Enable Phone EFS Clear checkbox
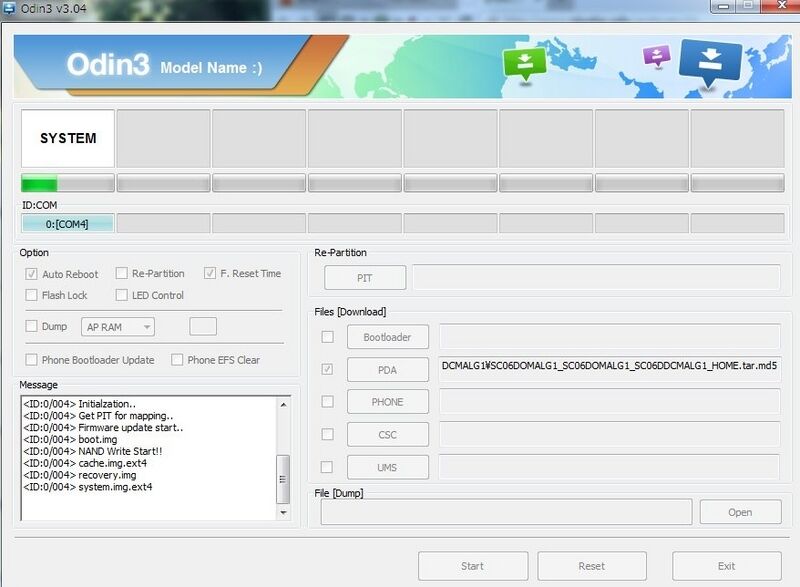The height and width of the screenshot is (587, 800). click(x=177, y=360)
